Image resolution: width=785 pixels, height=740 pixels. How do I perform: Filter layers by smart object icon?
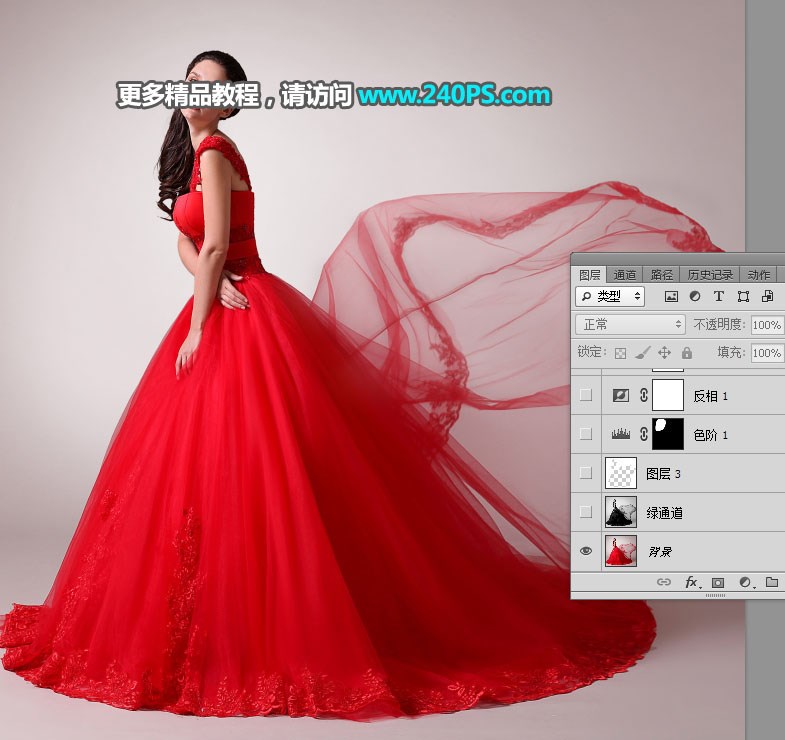click(x=767, y=296)
